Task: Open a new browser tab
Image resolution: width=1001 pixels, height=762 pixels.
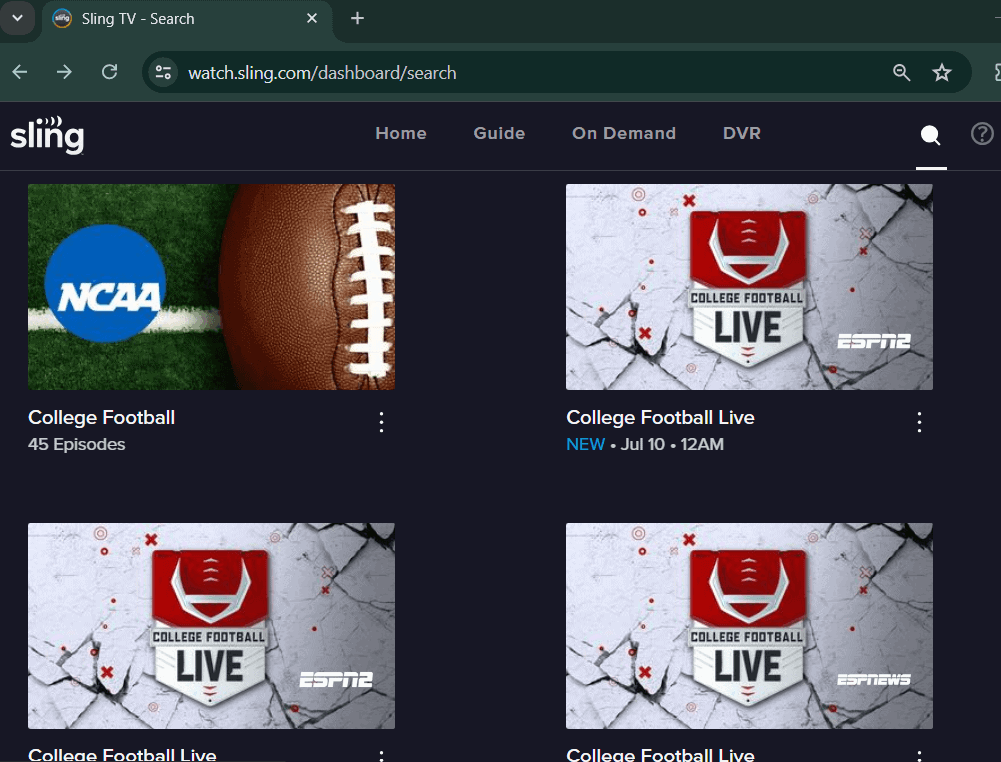Action: click(x=358, y=19)
